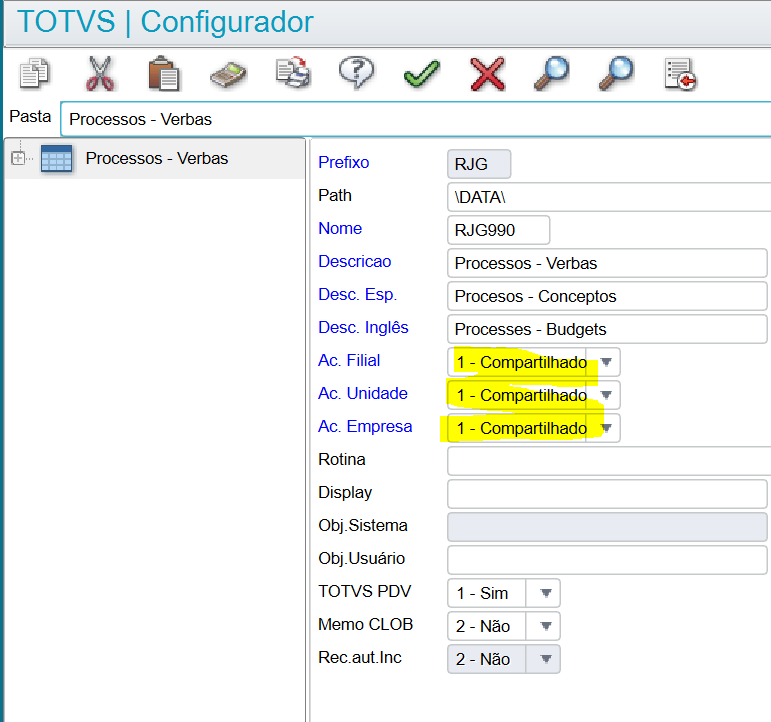The image size is (771, 722).
Task: Open the Ac. Filial dropdown
Action: (606, 362)
